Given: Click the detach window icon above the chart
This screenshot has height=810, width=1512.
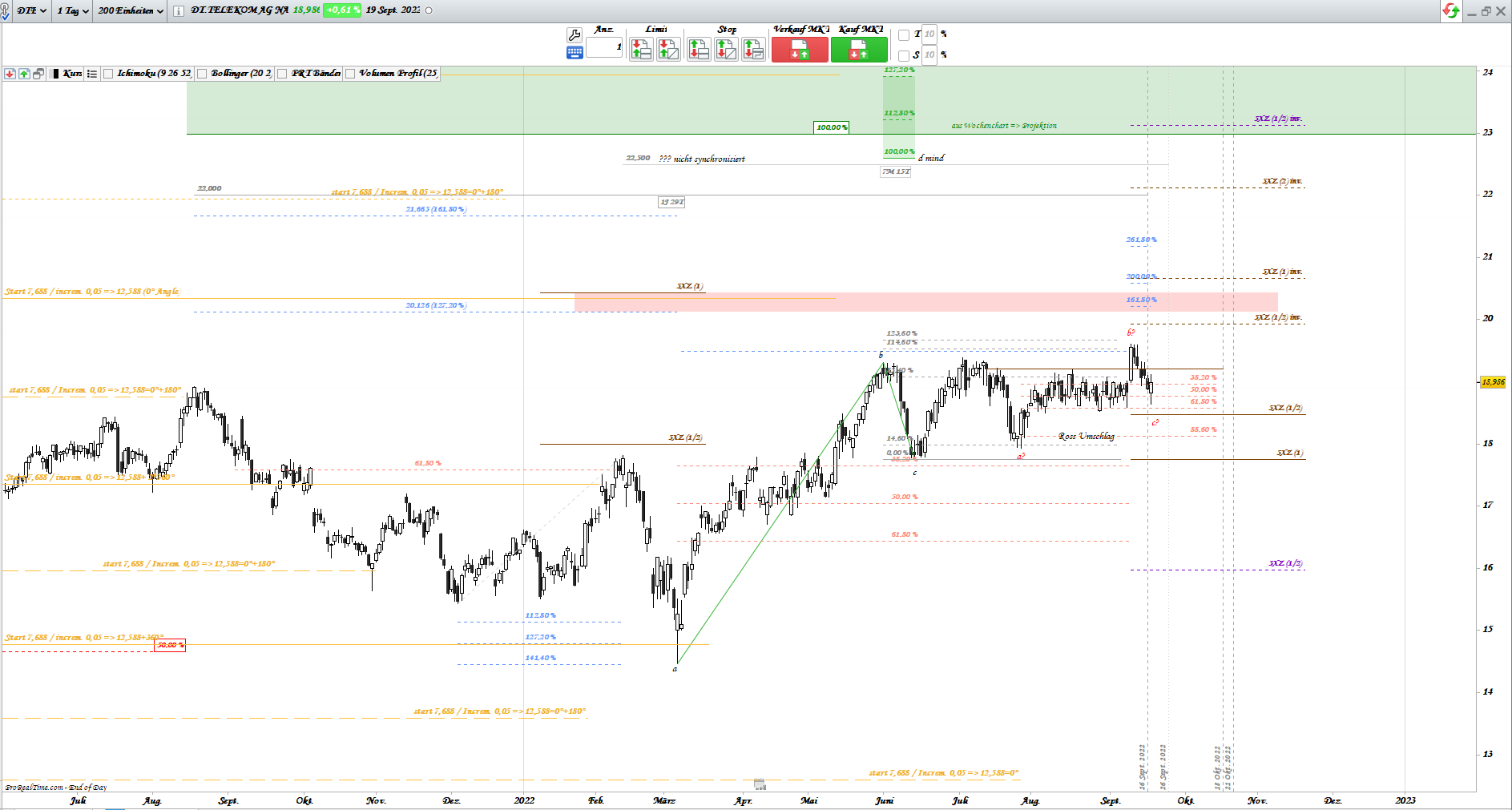Looking at the screenshot, I should (38, 74).
